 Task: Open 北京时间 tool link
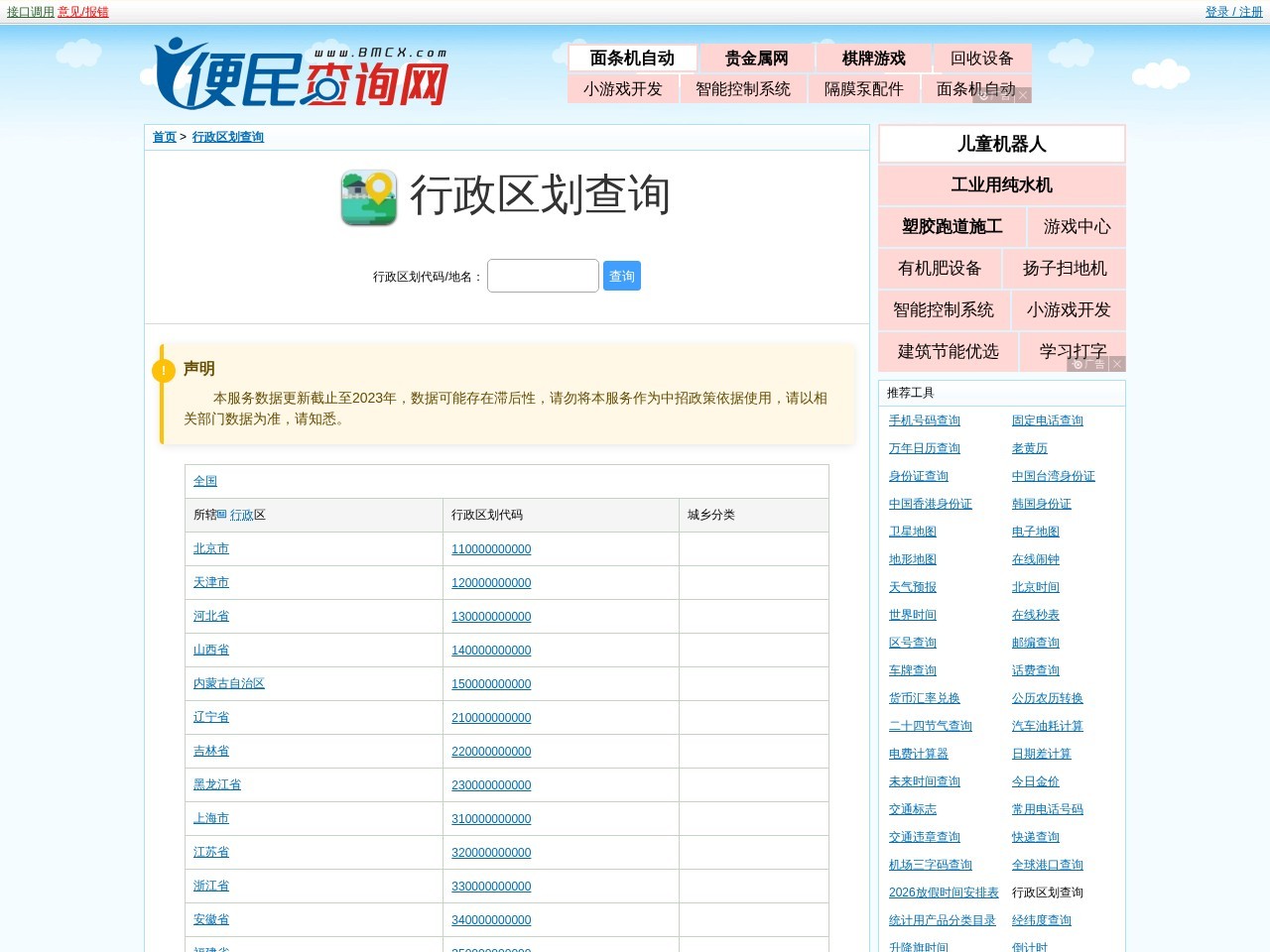[1036, 587]
